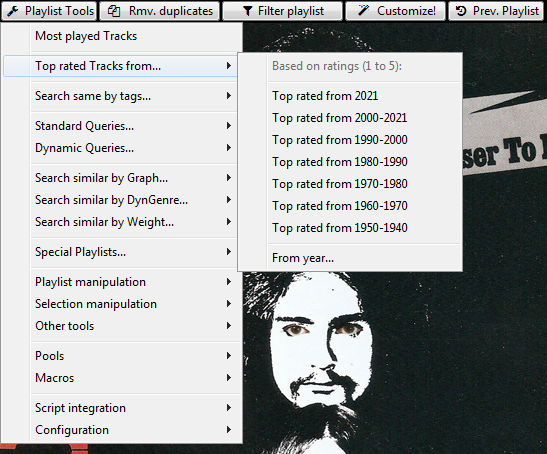This screenshot has width=547, height=454.
Task: Click the wrench icon on Playlist Tools
Action: pos(13,11)
